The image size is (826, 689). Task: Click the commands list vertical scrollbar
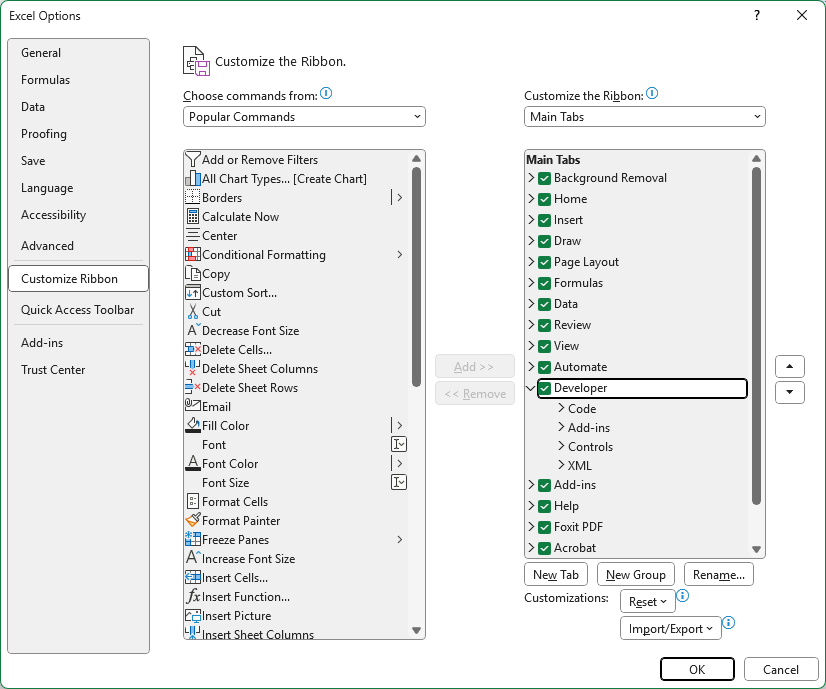[x=416, y=277]
